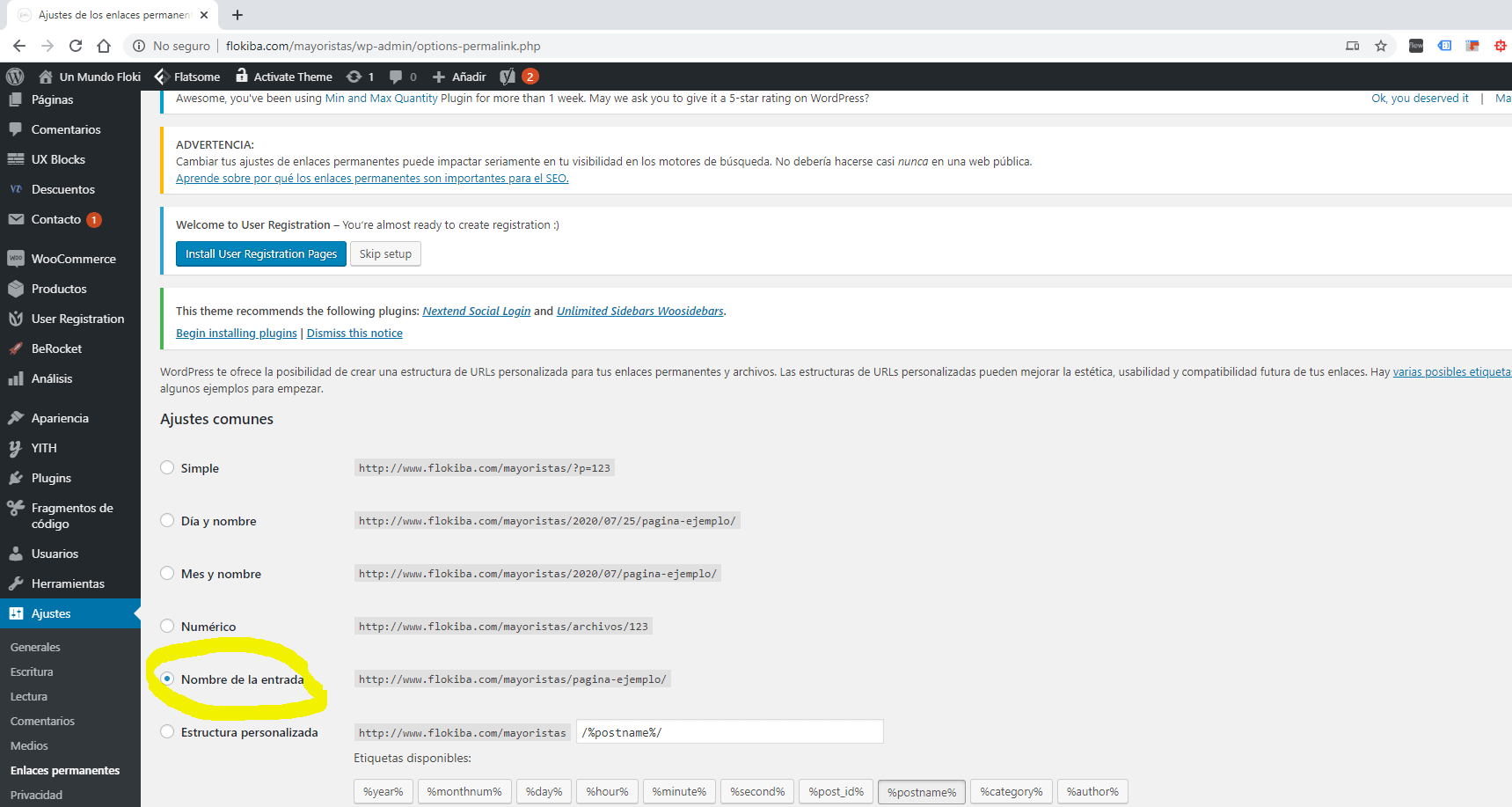Click the Apariencia brush icon
The width and height of the screenshot is (1512, 807).
pos(15,418)
